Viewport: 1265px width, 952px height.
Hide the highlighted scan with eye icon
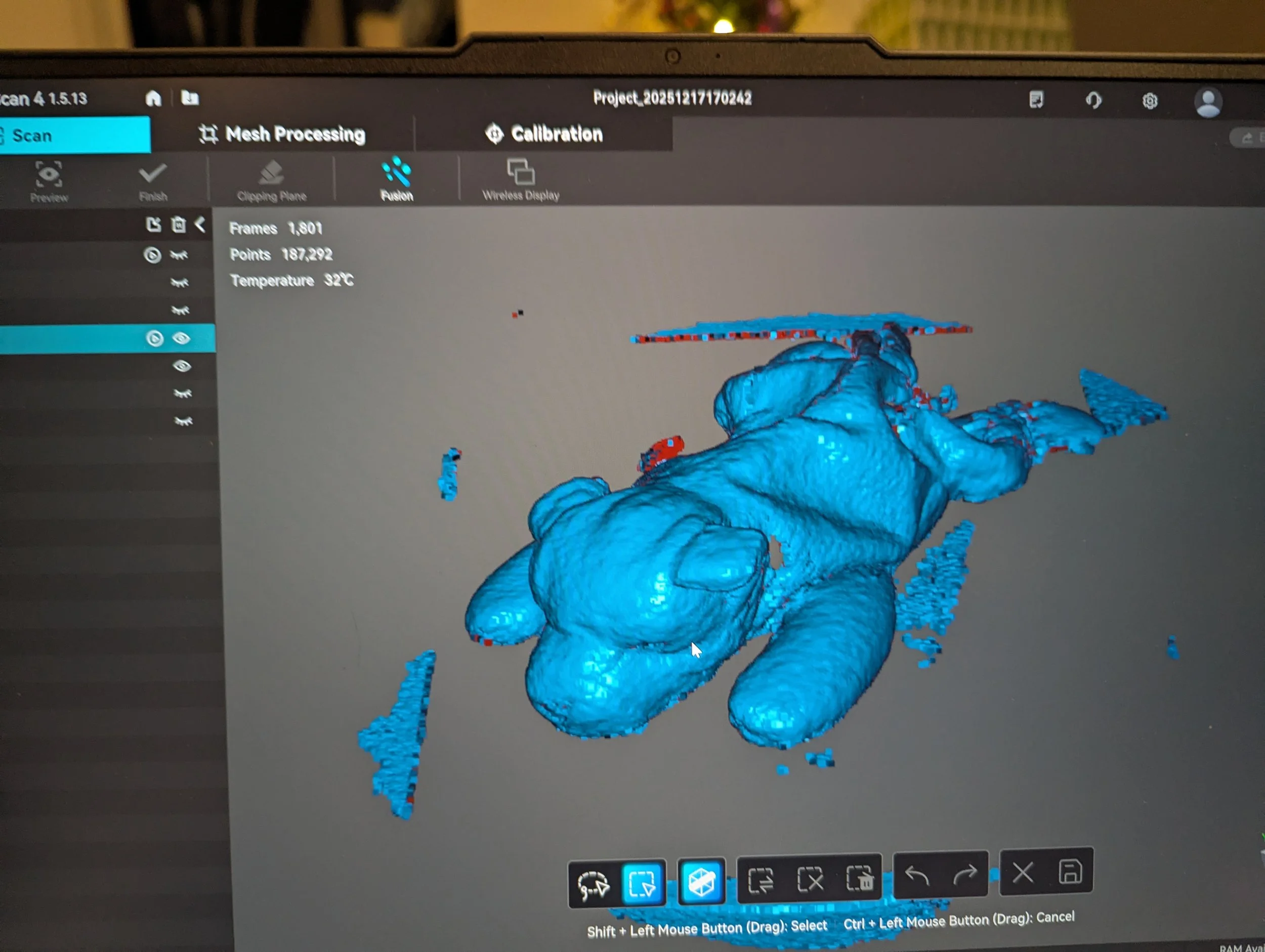(x=181, y=338)
